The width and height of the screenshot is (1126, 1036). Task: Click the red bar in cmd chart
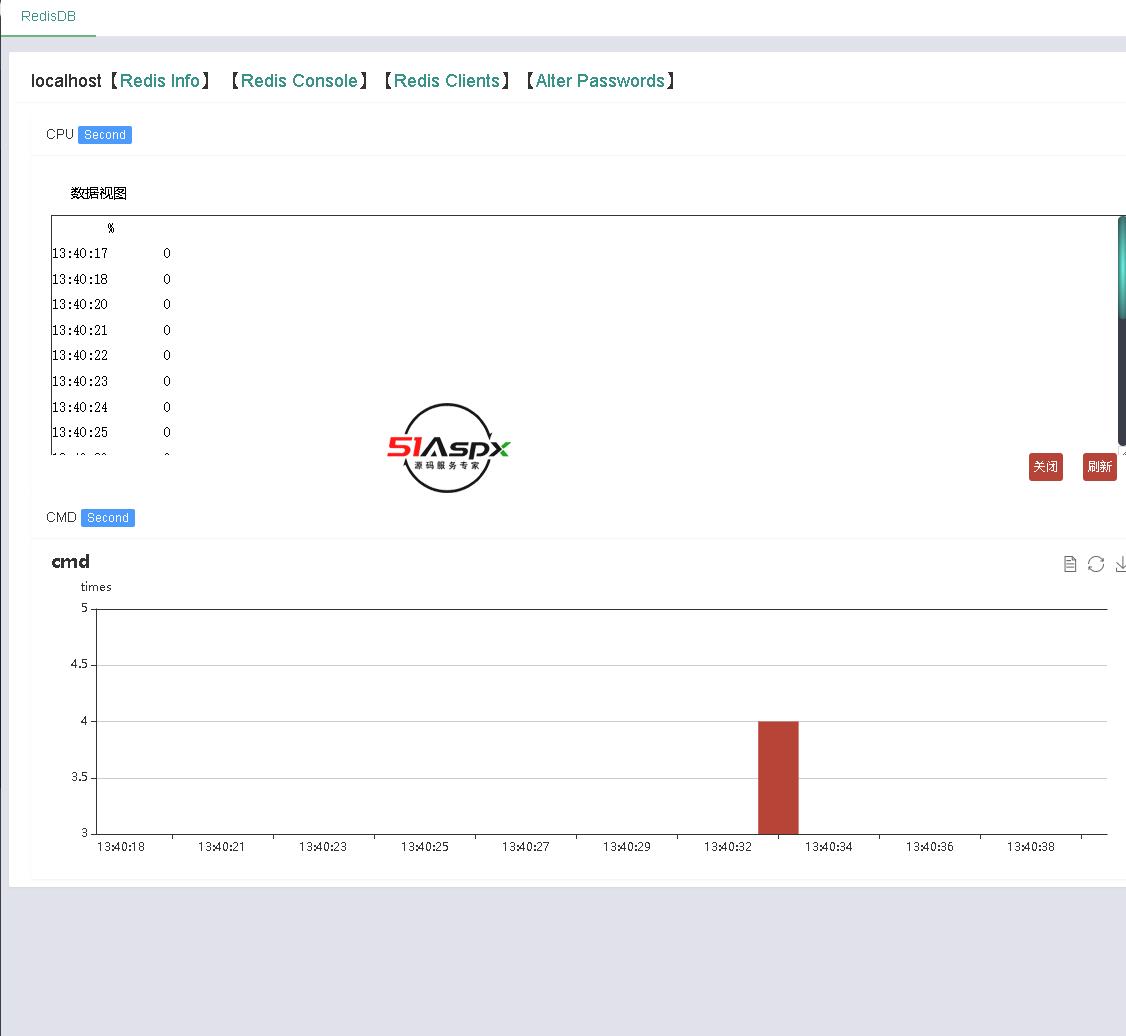coord(778,777)
